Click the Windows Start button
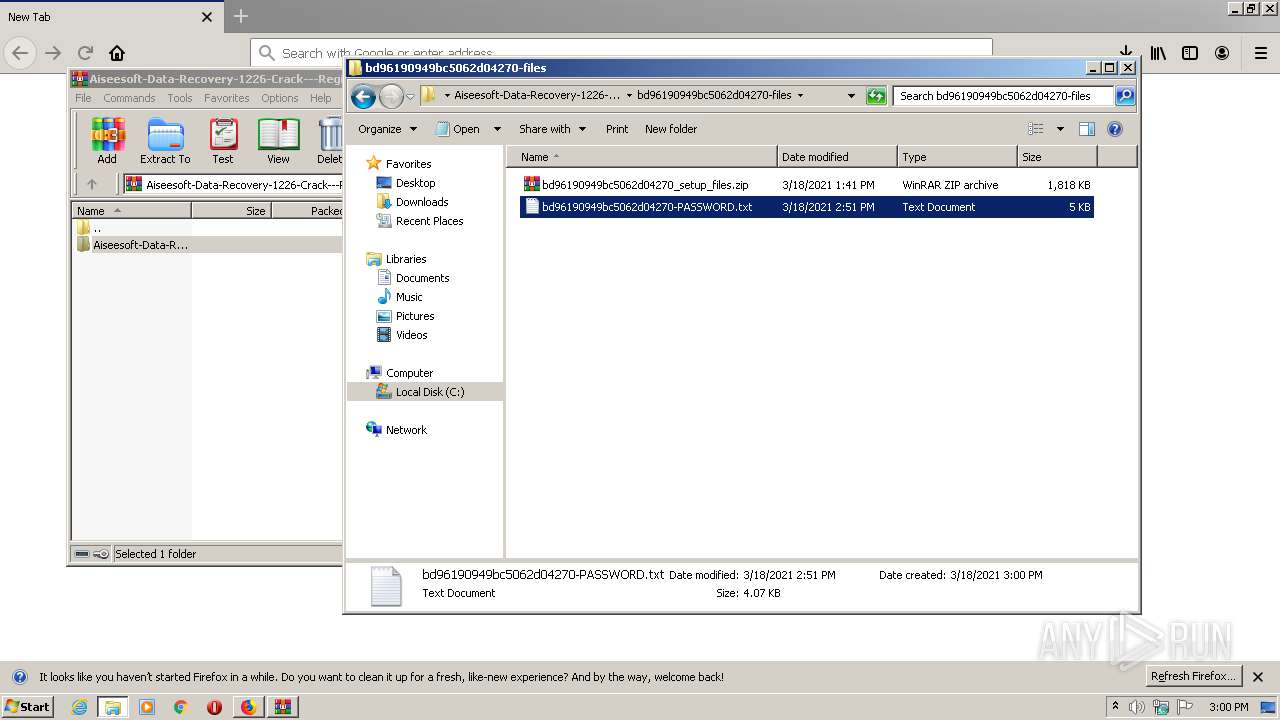The height and width of the screenshot is (720, 1280). (x=28, y=707)
